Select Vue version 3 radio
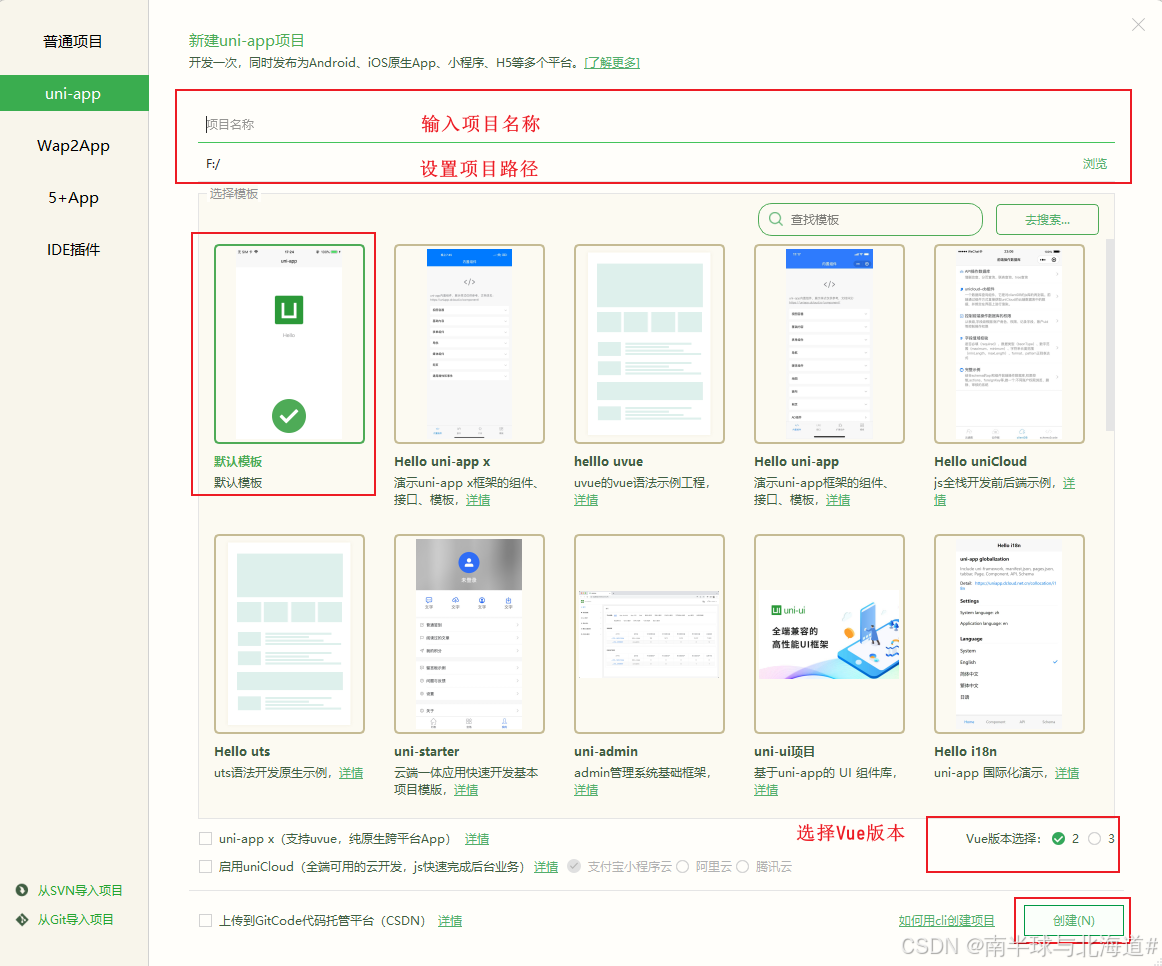Screen dimensions: 1162x966 (1095, 839)
